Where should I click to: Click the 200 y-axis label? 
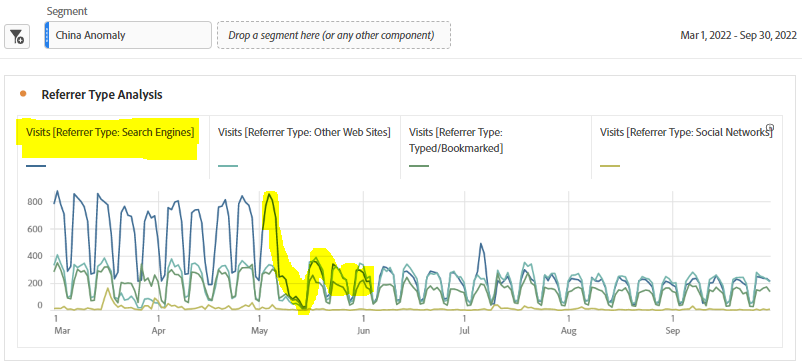pos(34,283)
